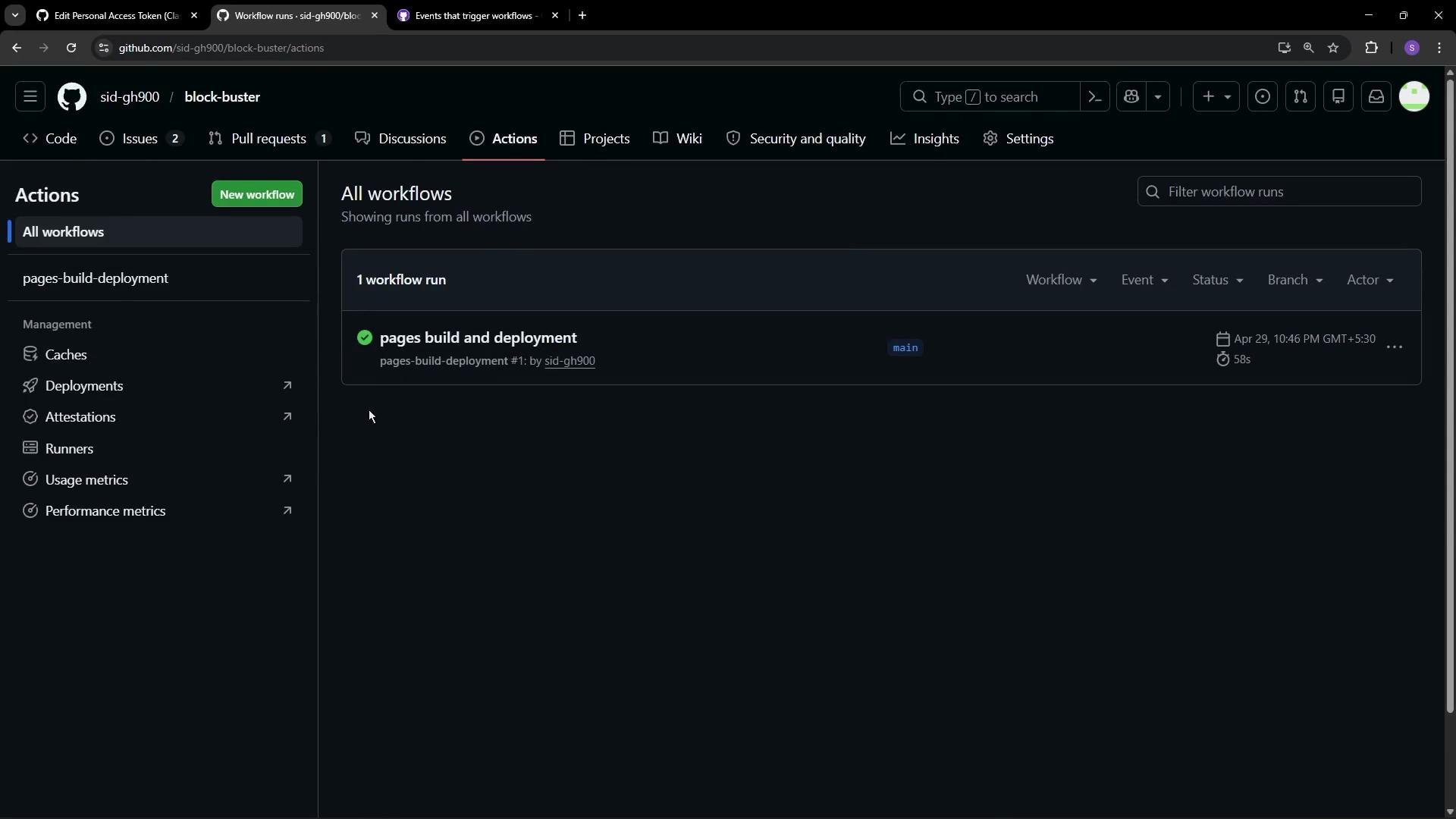Click the browser zoom magnifier icon
This screenshot has height=819, width=1456.
[1309, 48]
